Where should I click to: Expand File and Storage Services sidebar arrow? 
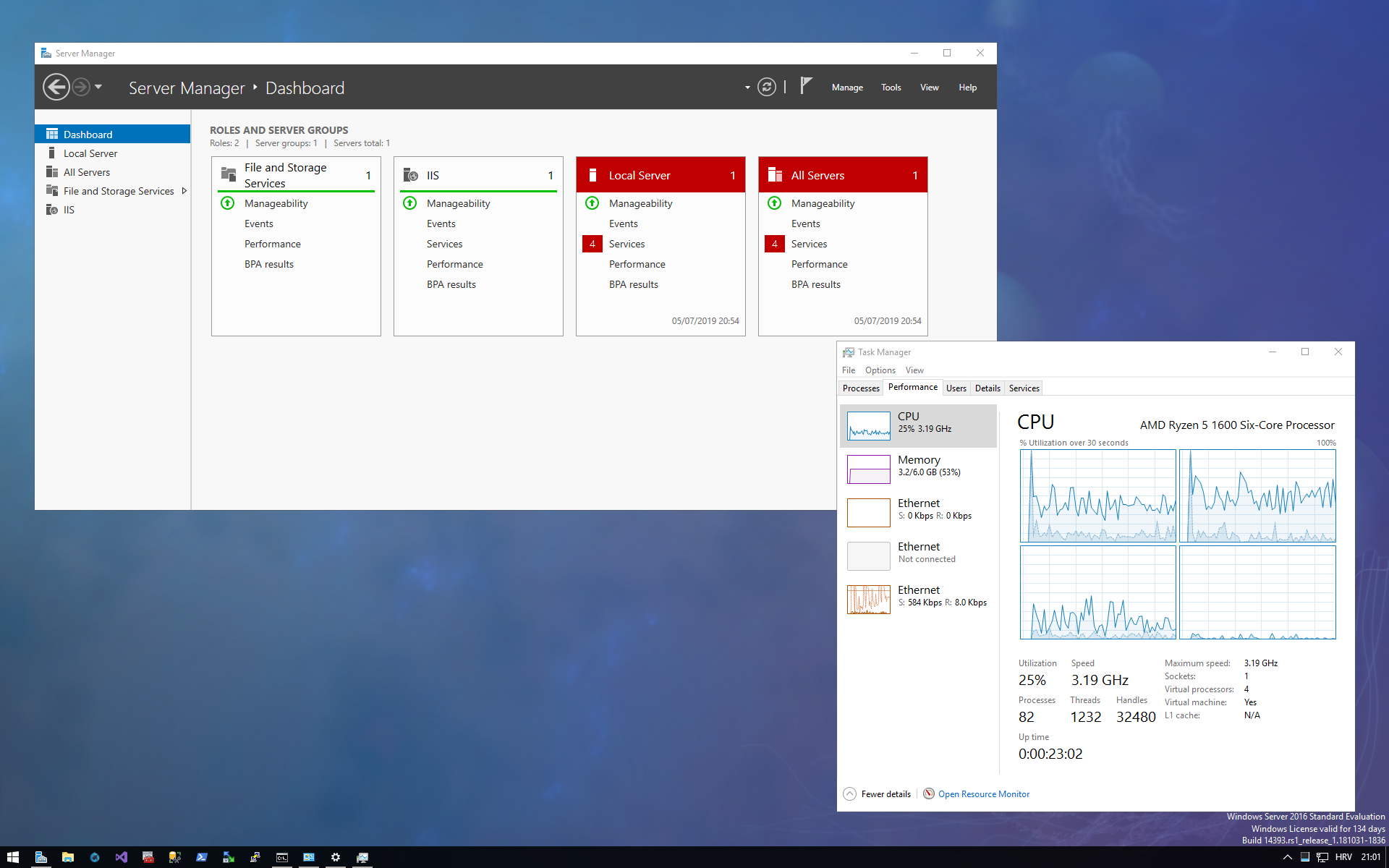coord(184,191)
